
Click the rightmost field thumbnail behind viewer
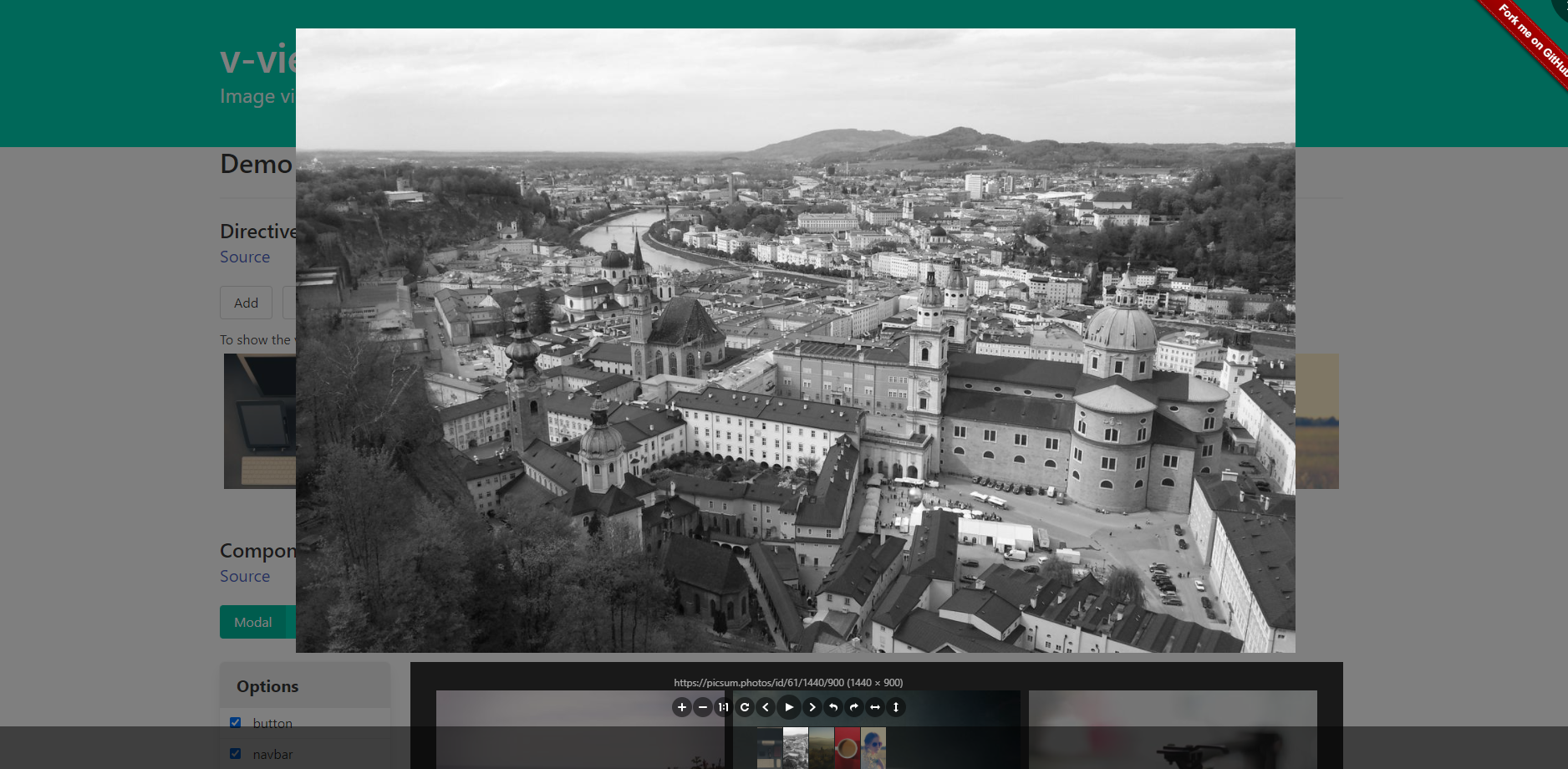pos(1317,421)
